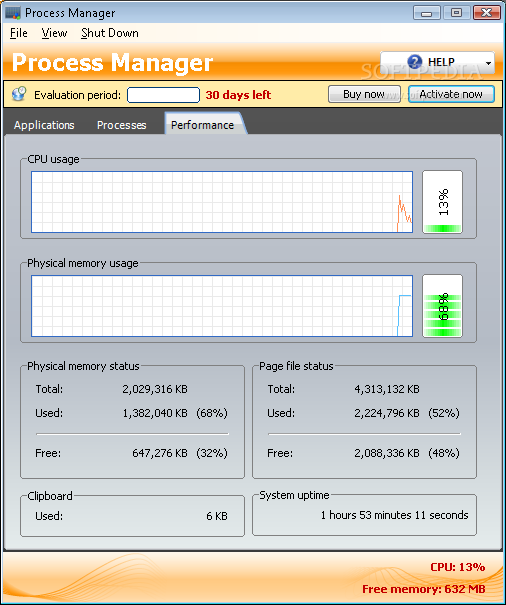The image size is (506, 605).
Task: Click physical memory used 1,382,040 KB
Action: [x=155, y=413]
